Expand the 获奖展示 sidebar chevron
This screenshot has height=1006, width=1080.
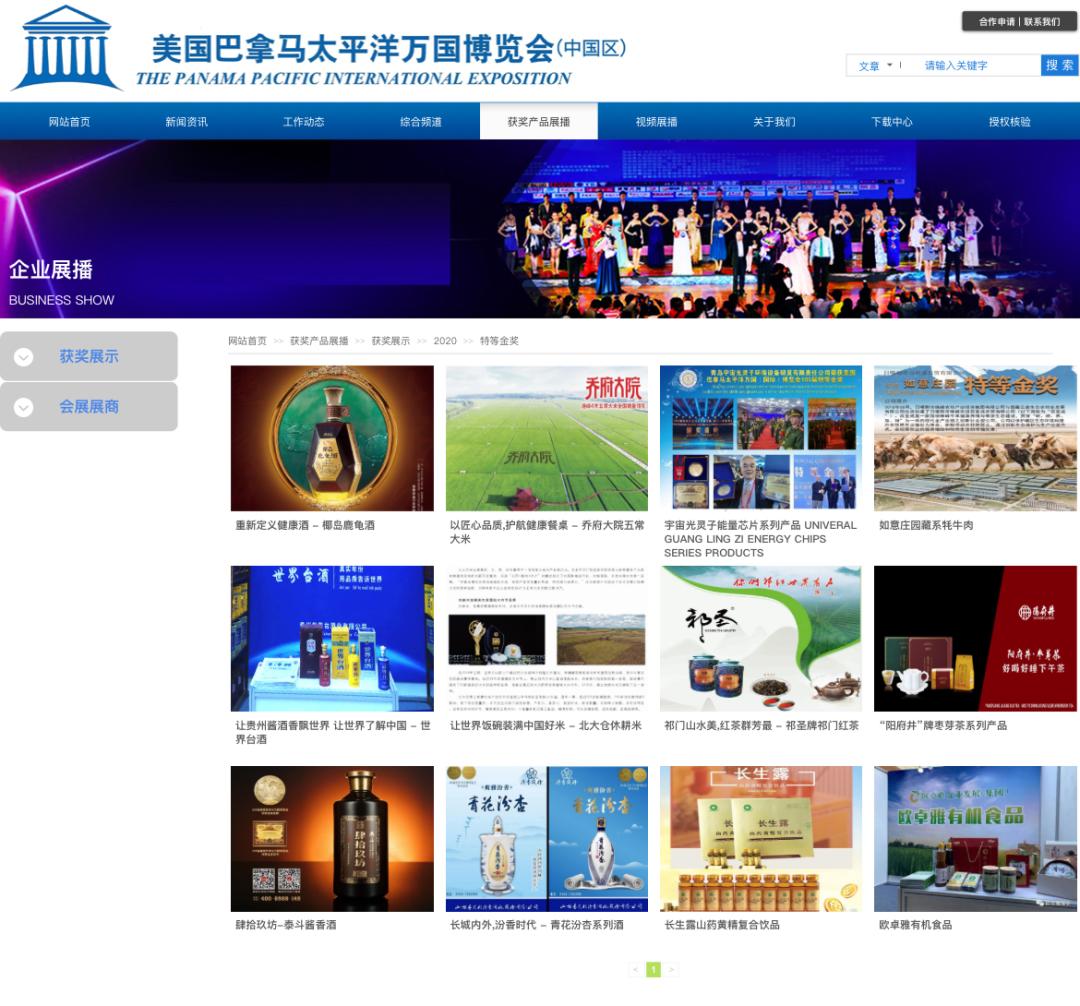pyautogui.click(x=23, y=357)
